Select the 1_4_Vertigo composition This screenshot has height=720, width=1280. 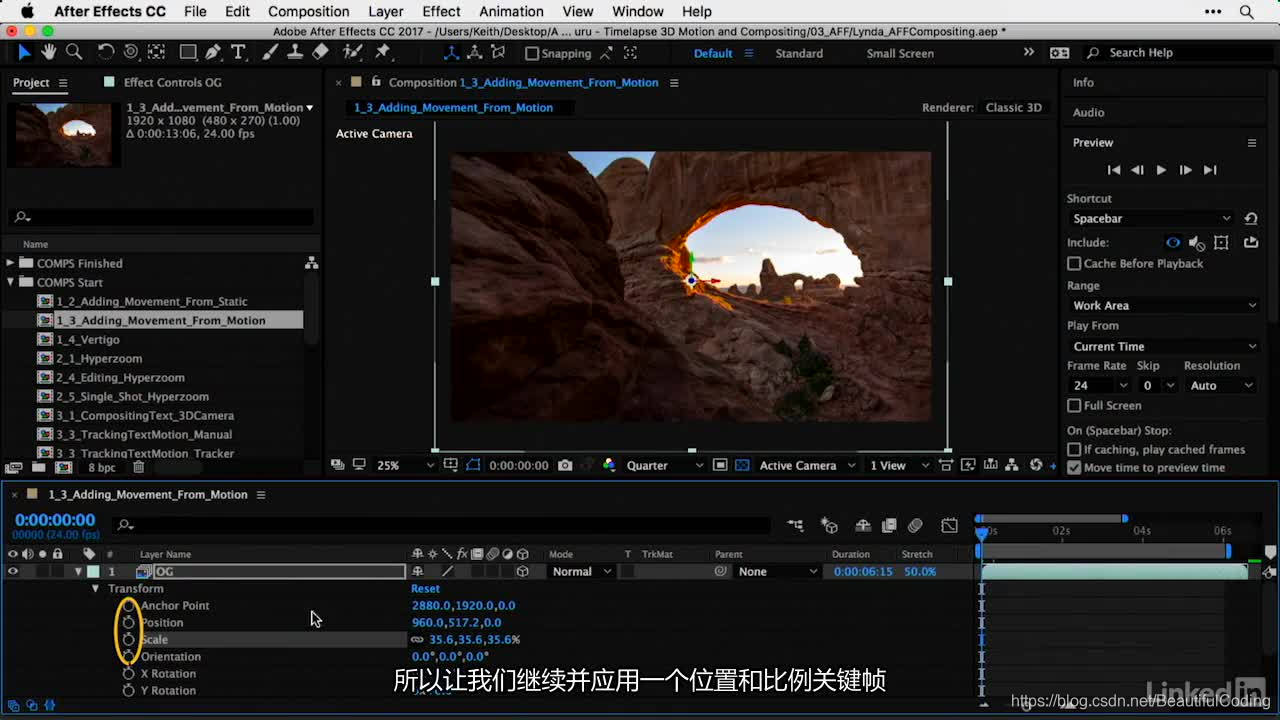(88, 340)
